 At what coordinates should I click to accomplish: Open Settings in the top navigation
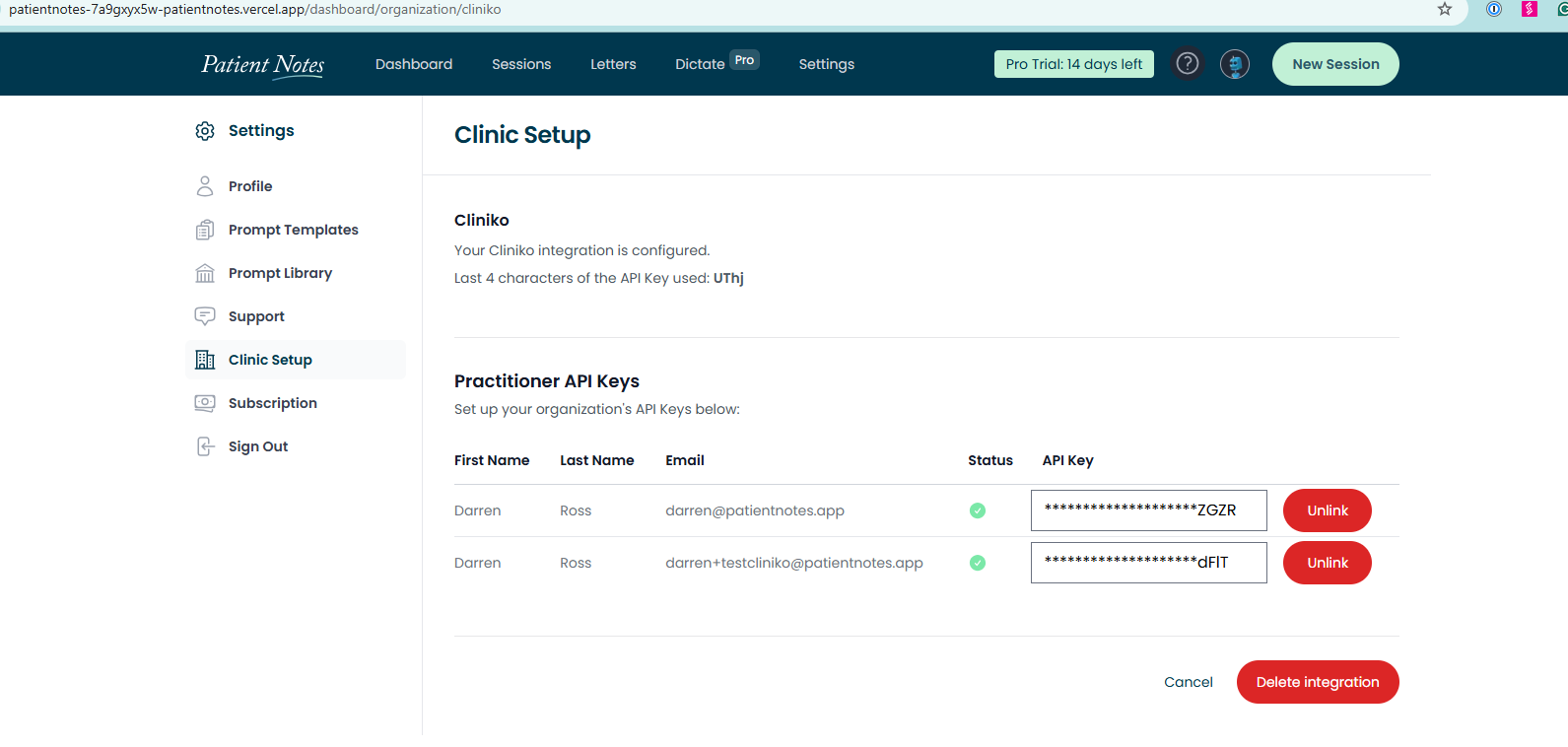pos(827,64)
